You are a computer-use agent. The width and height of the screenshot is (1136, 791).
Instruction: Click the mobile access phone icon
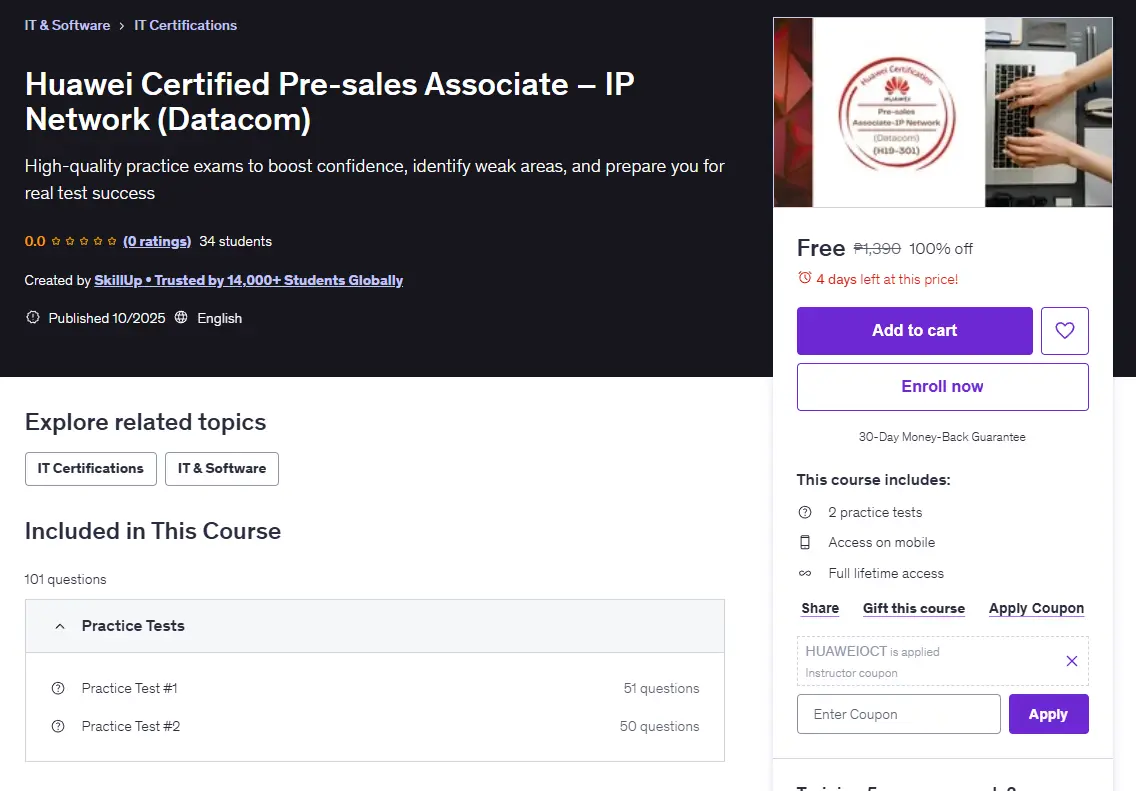[x=804, y=542]
